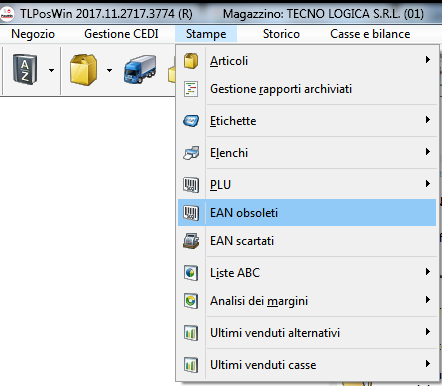Expand the Etichette submenu arrow
Screen dimensions: 443x386
428,120
